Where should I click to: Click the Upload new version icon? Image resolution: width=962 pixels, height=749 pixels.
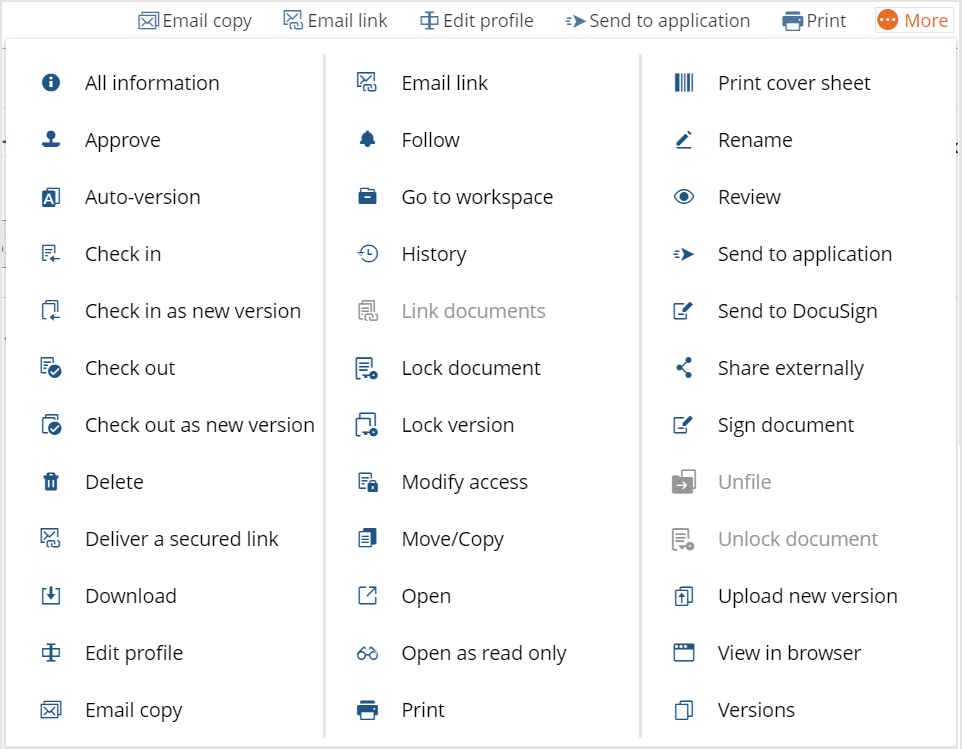point(683,595)
